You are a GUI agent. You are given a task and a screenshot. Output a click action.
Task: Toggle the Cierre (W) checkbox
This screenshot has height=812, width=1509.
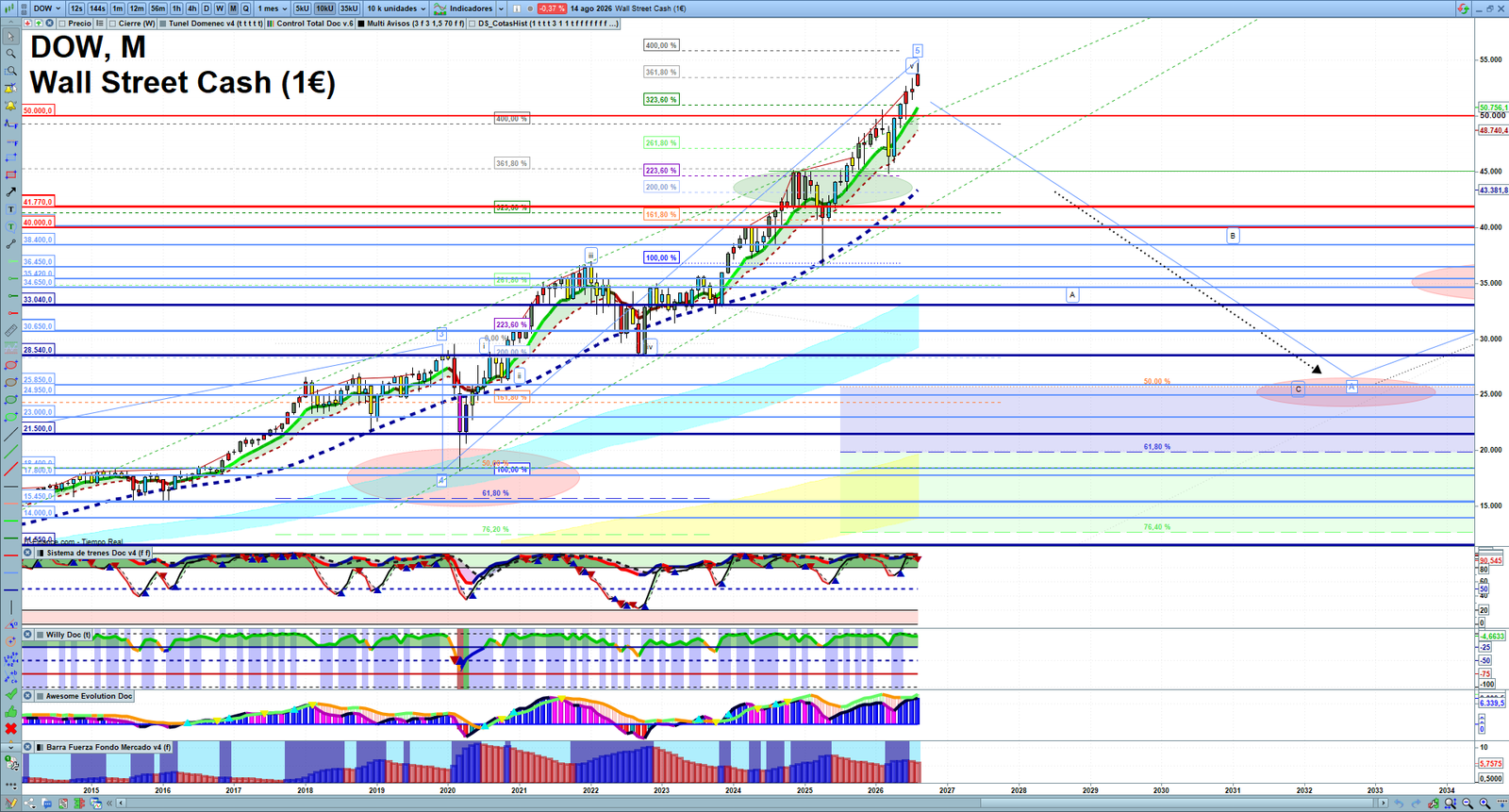(x=112, y=24)
